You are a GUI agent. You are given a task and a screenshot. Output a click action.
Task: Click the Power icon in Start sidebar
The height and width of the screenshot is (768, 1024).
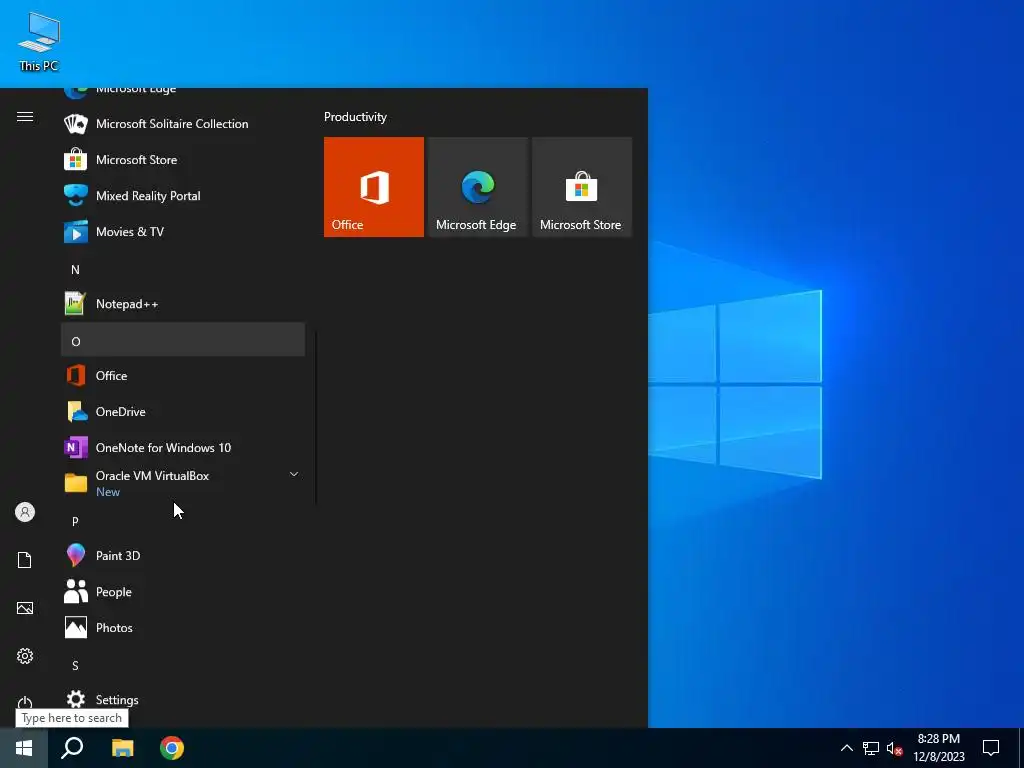pos(25,703)
